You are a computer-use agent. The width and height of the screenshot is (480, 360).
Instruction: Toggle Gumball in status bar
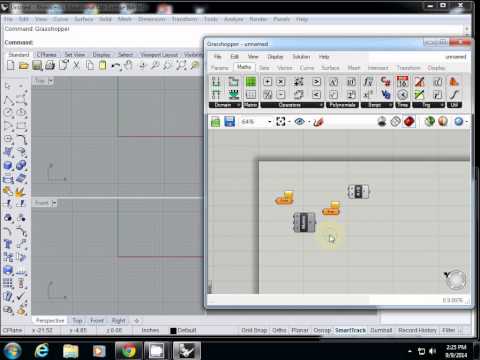click(381, 330)
